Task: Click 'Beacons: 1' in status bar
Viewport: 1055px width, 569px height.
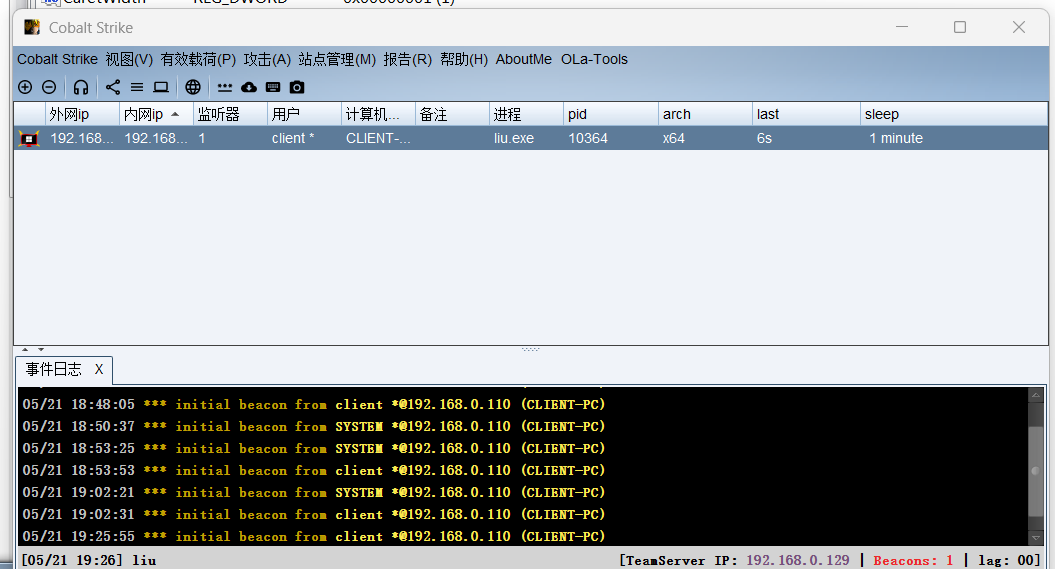Action: (913, 560)
